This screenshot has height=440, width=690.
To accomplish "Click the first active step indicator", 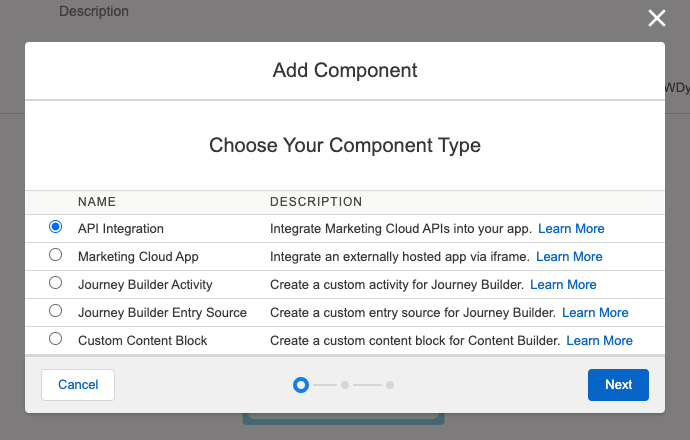I will coord(301,385).
